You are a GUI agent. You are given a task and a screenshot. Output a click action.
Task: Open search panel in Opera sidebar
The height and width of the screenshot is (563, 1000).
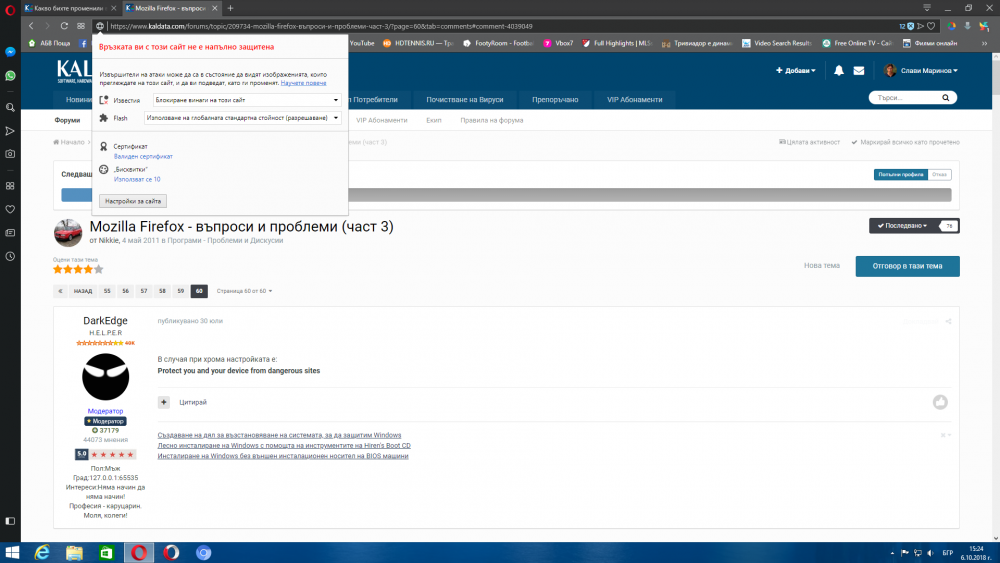point(10,108)
